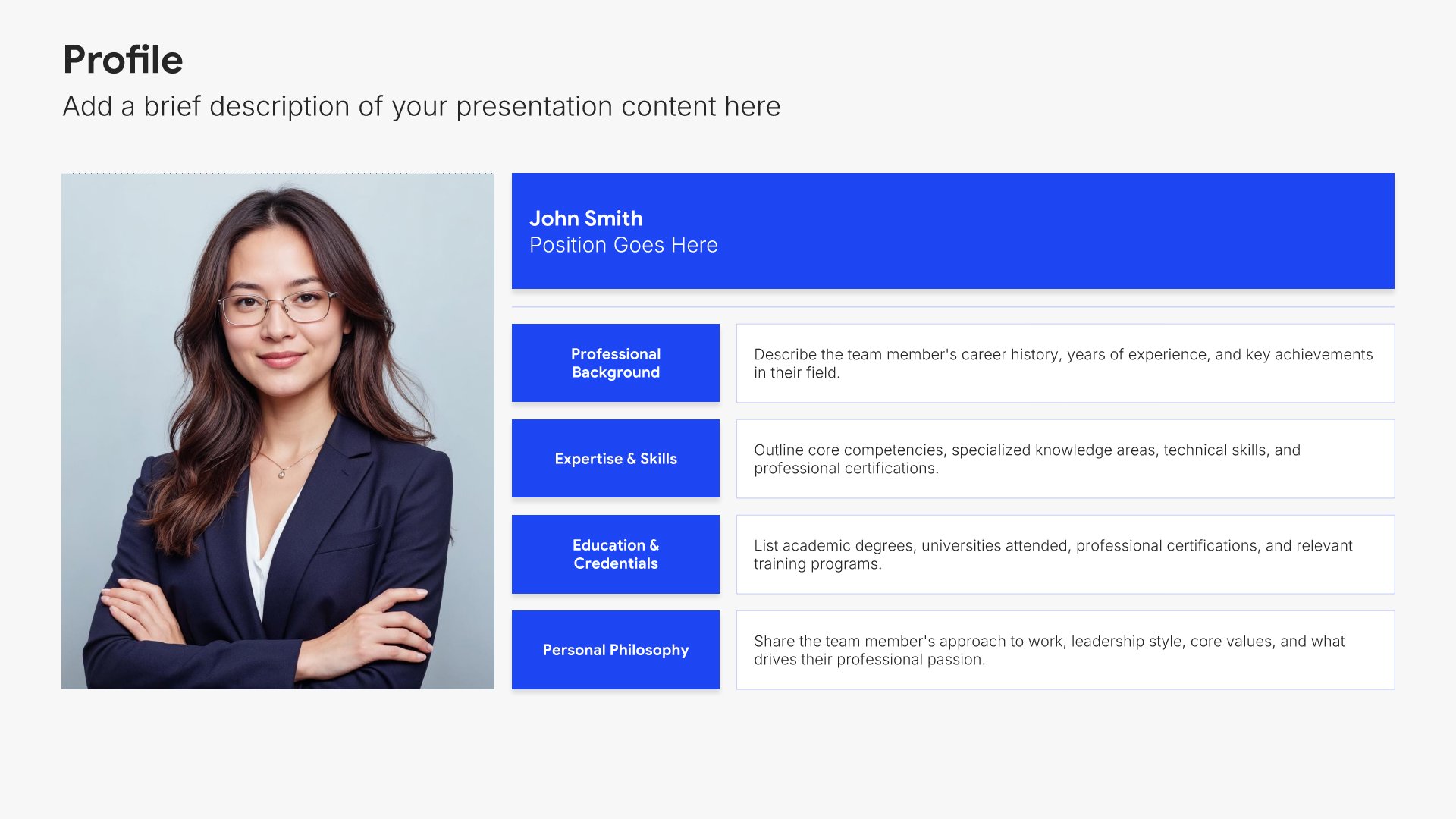Select the woman's portrait photo
This screenshot has width=1456, height=819.
point(278,431)
